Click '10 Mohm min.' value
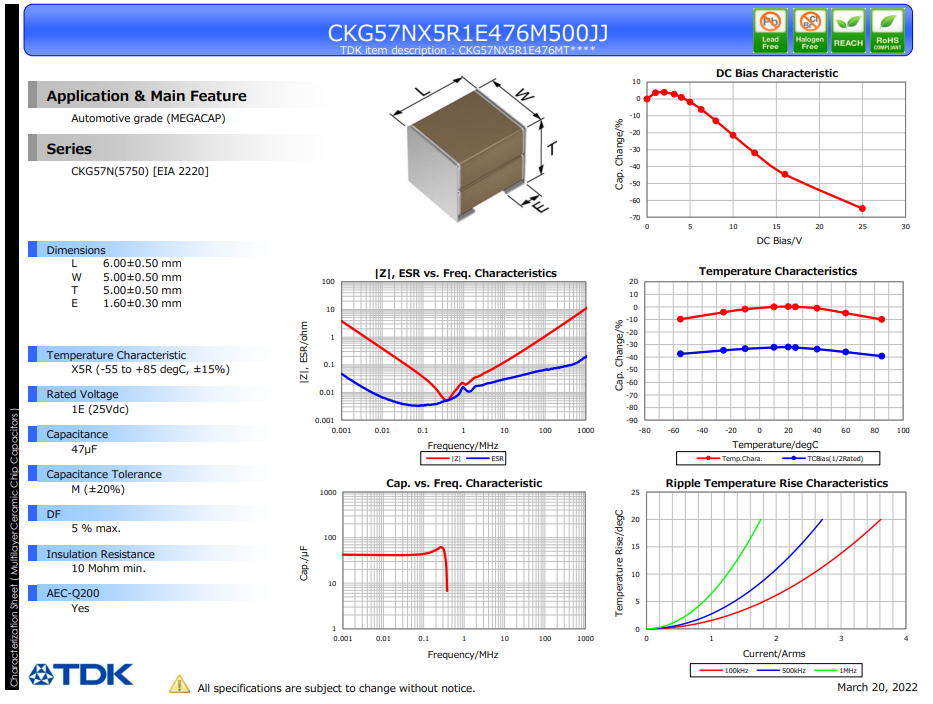This screenshot has width=933, height=704. [x=108, y=568]
